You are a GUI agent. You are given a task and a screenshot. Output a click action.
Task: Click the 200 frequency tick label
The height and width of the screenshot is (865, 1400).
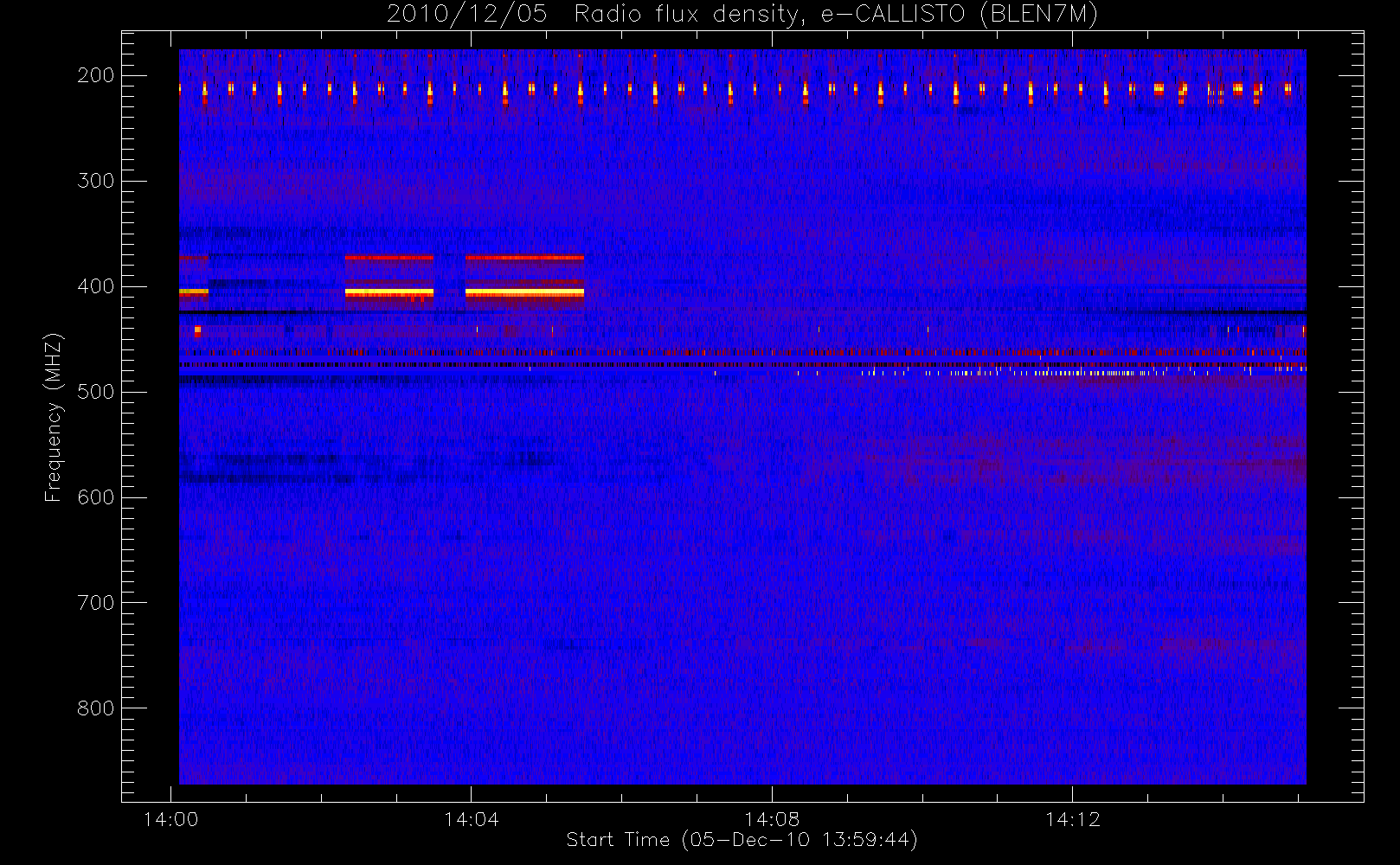(x=96, y=75)
